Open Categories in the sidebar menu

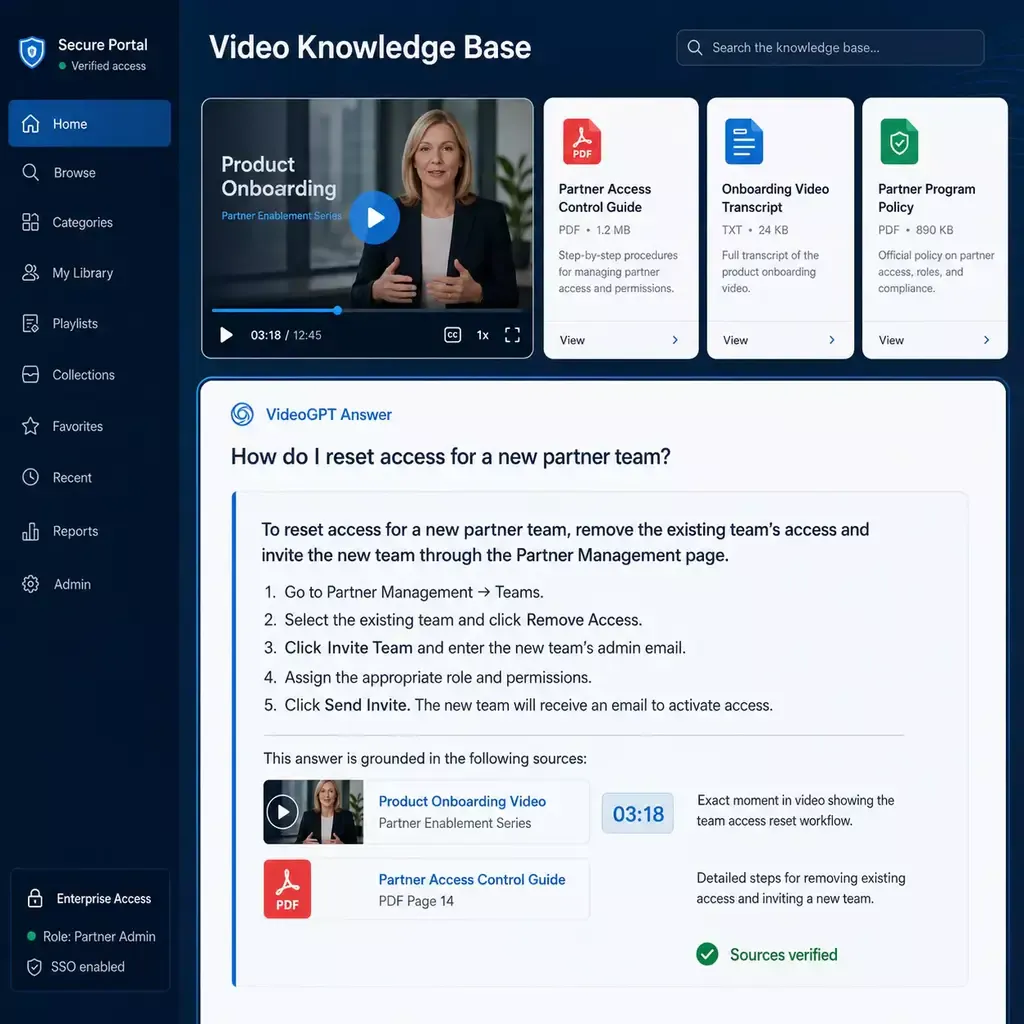click(x=89, y=222)
